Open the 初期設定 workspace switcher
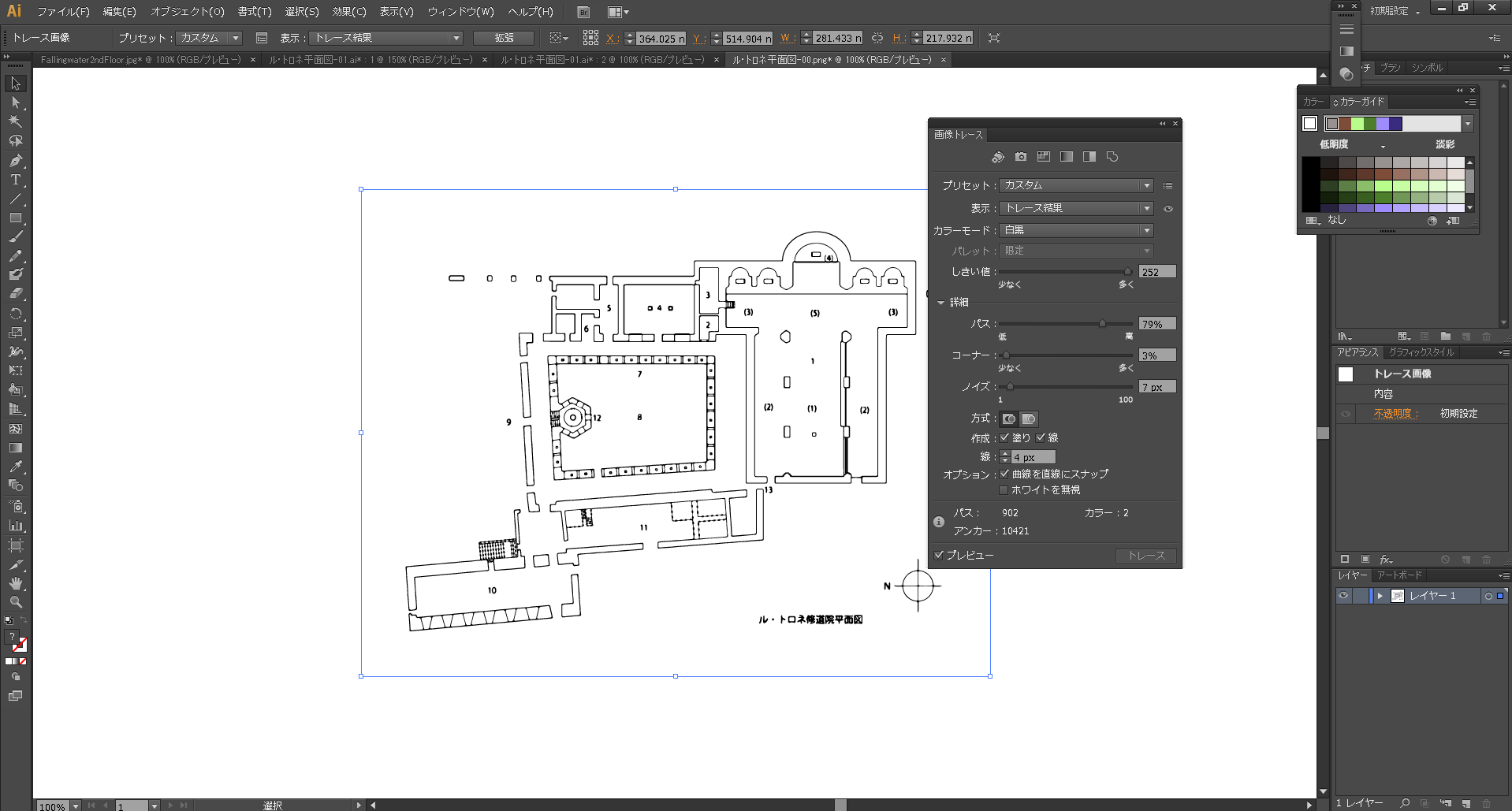This screenshot has height=811, width=1512. (1395, 11)
